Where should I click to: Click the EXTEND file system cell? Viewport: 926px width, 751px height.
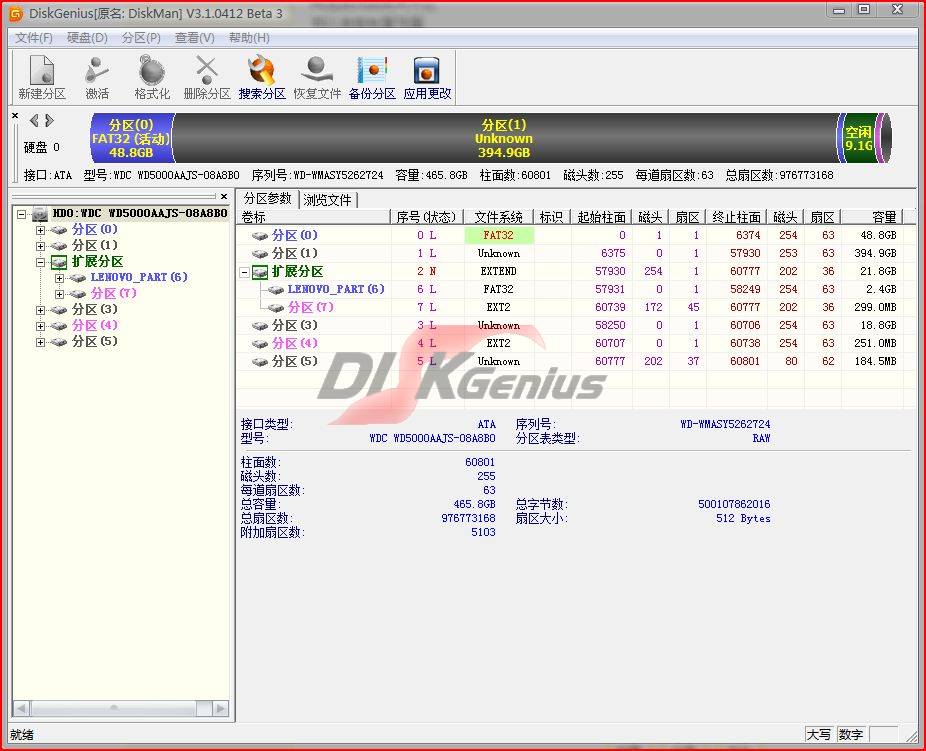tap(499, 272)
